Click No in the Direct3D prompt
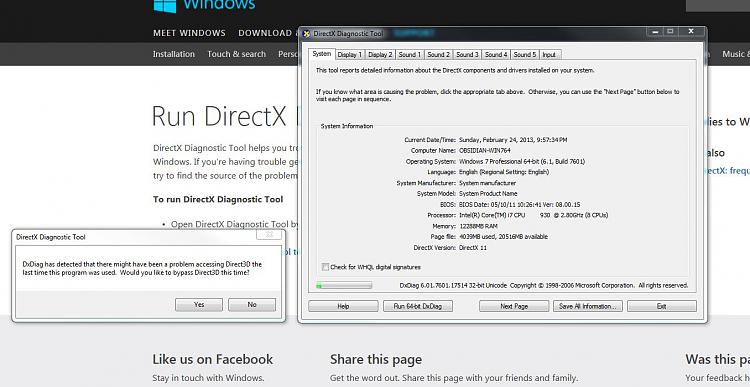The width and height of the screenshot is (750, 387). tap(252, 305)
